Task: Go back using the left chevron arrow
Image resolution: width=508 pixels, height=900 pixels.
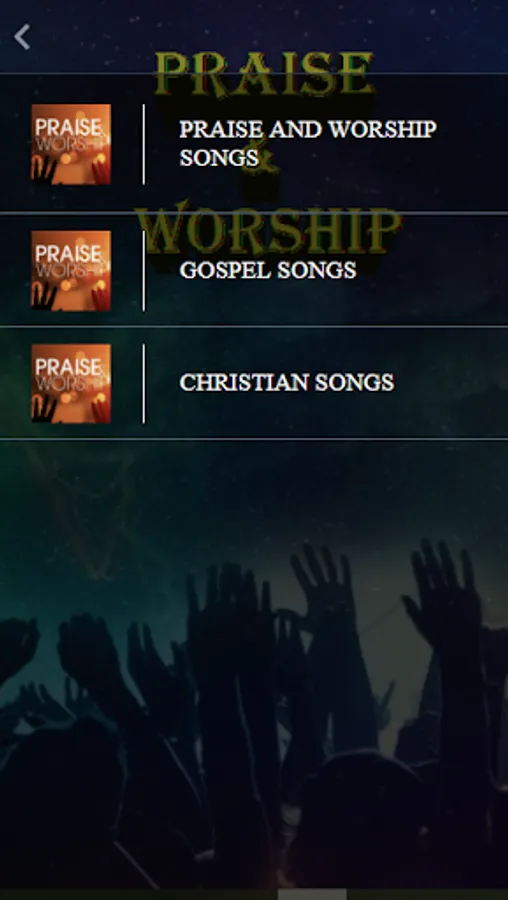Action: (x=22, y=37)
